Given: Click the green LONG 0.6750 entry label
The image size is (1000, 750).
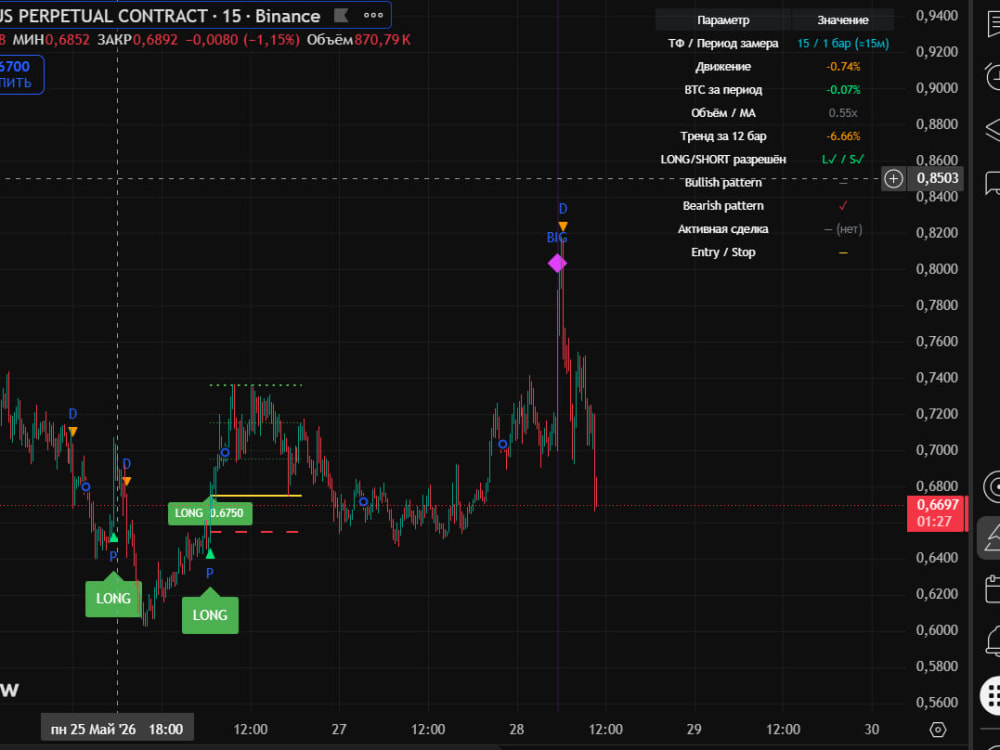Looking at the screenshot, I should (x=210, y=513).
